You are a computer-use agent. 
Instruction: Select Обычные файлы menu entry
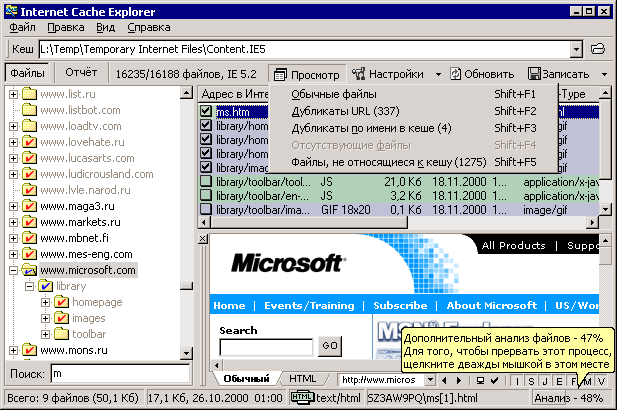[x=413, y=94]
